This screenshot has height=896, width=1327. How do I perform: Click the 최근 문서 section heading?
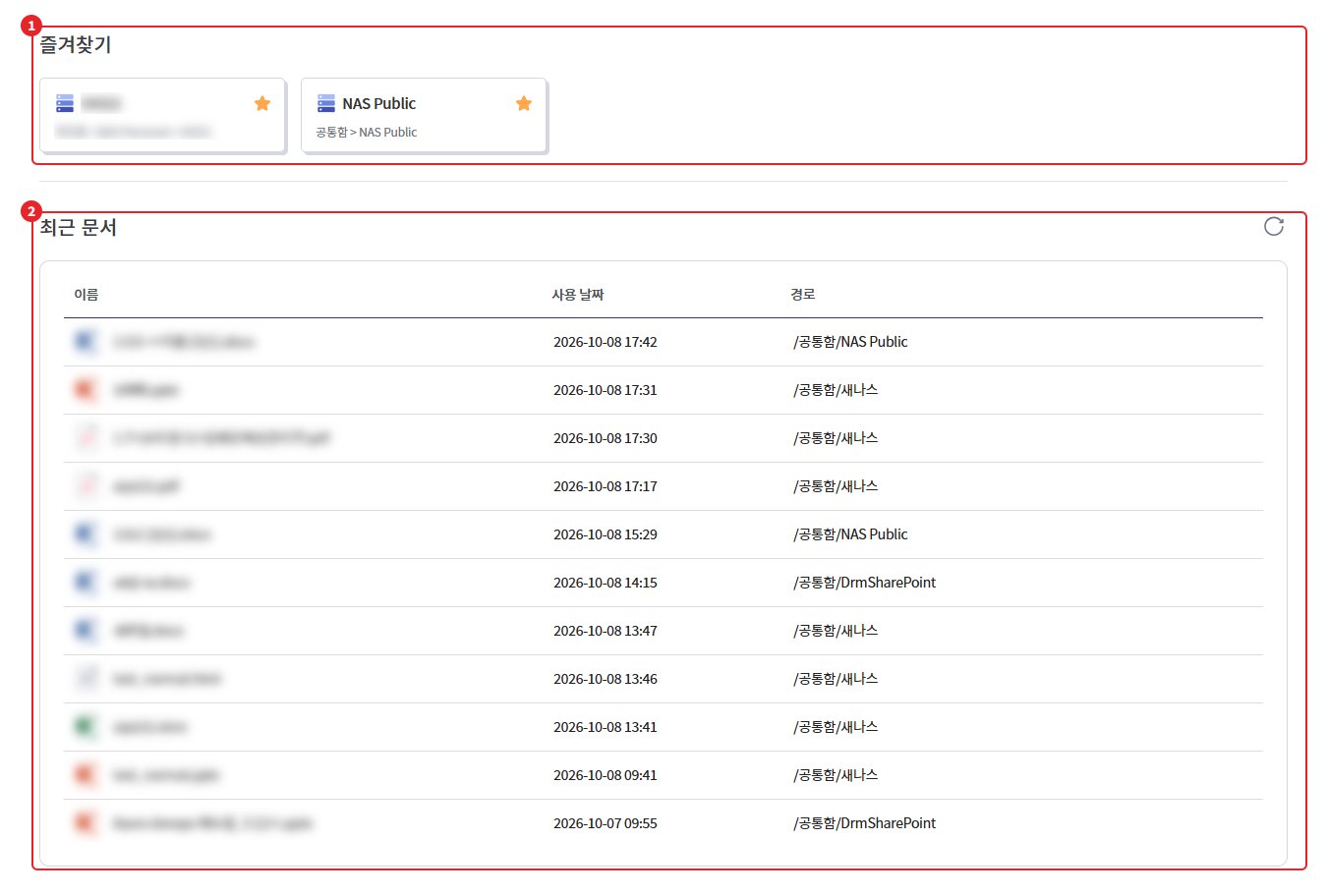[79, 228]
